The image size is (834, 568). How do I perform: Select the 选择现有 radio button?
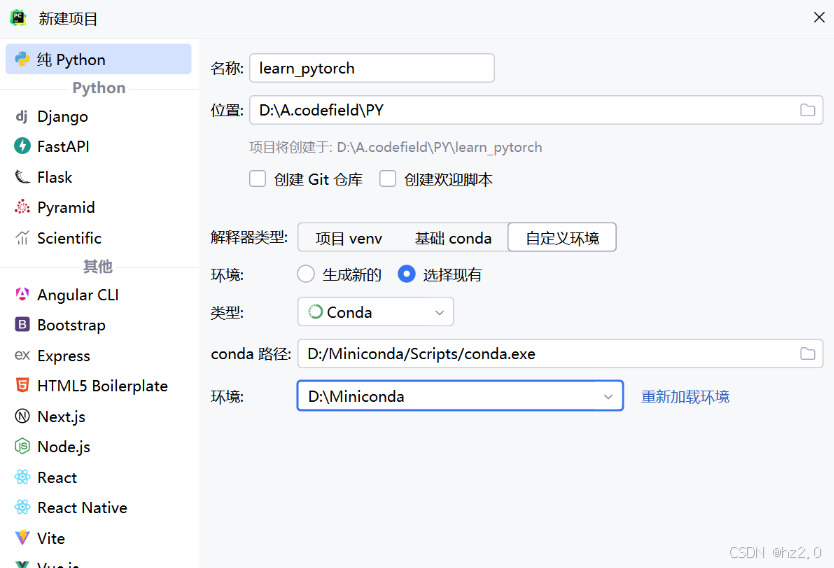[406, 274]
